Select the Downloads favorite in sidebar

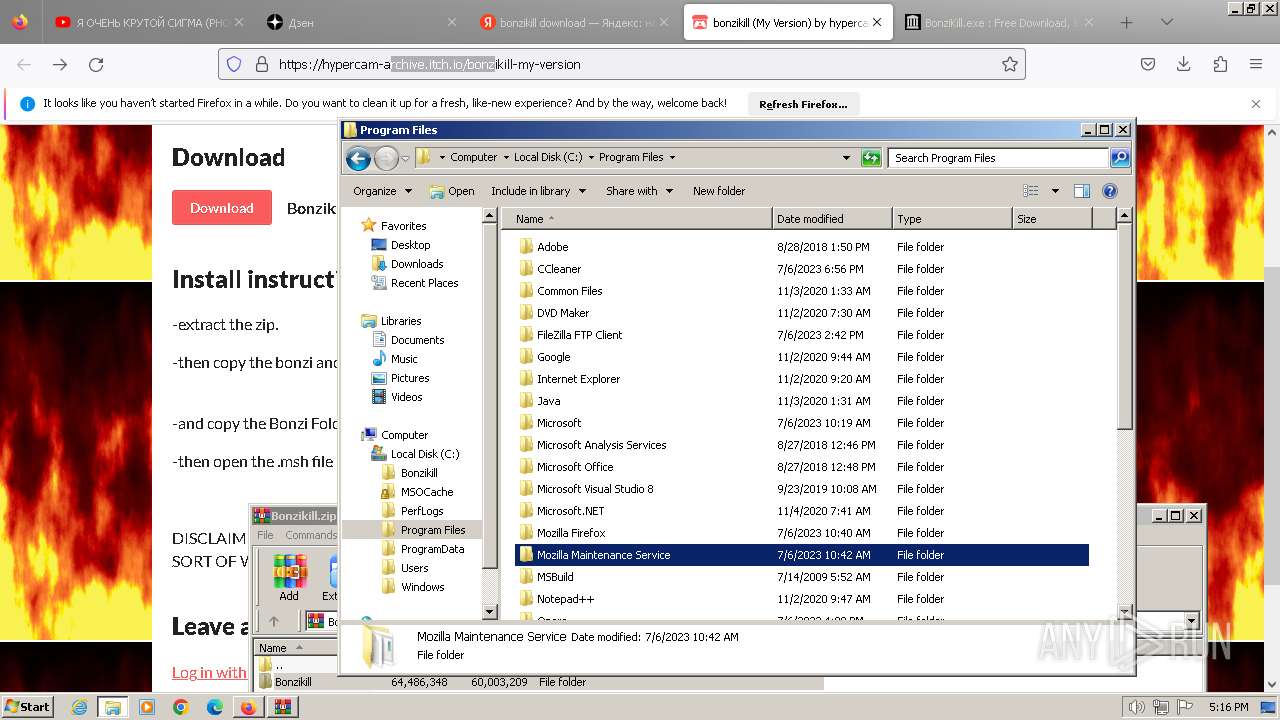(x=417, y=264)
